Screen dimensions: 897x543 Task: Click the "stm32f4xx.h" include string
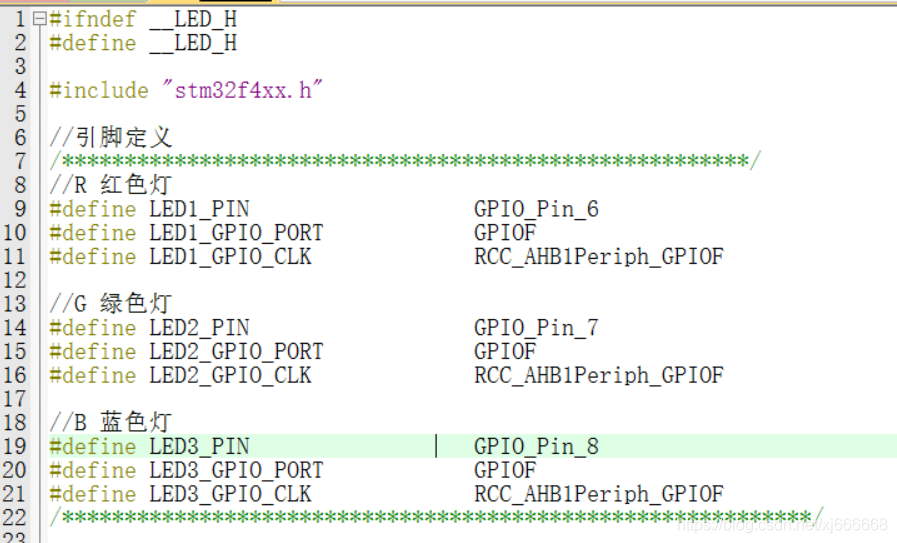243,90
